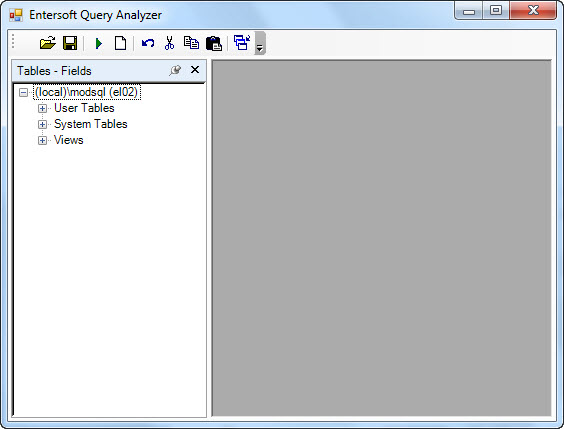Collapse the (local)\modsql (el02) node
Screen dimensions: 564x429
click(23, 93)
